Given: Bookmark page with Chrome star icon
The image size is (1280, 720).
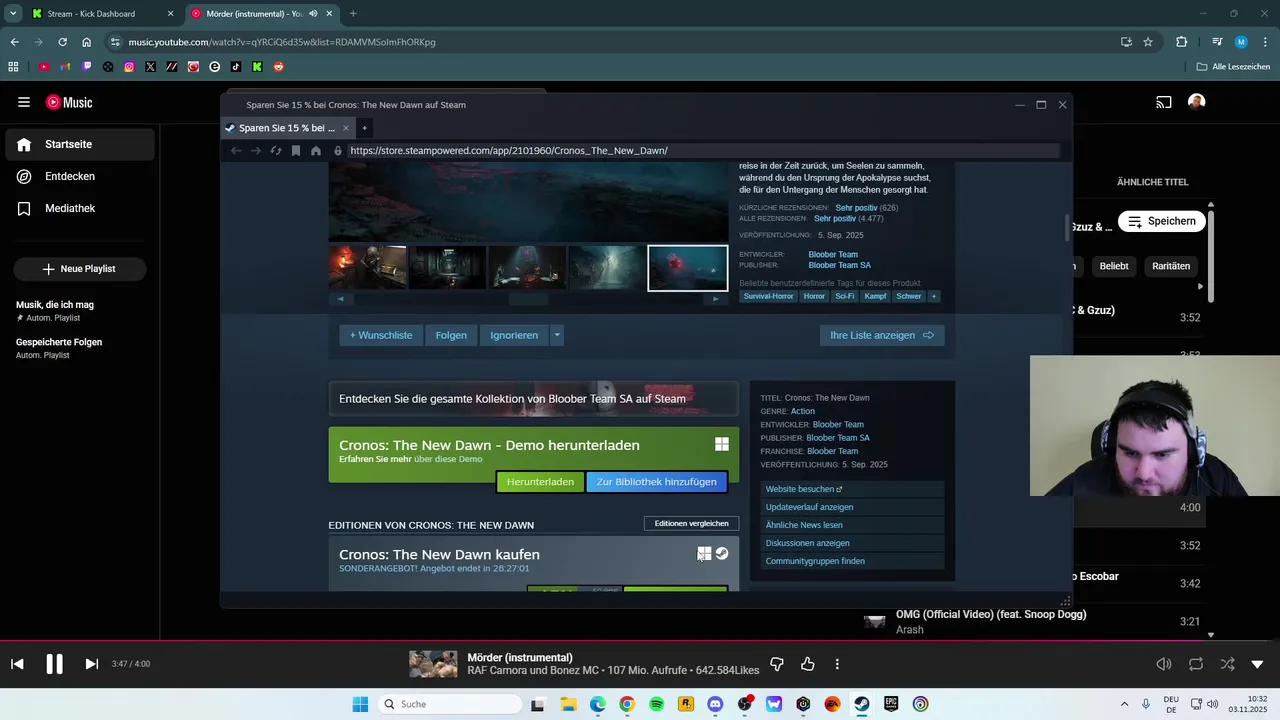Looking at the screenshot, I should pos(1148,42).
